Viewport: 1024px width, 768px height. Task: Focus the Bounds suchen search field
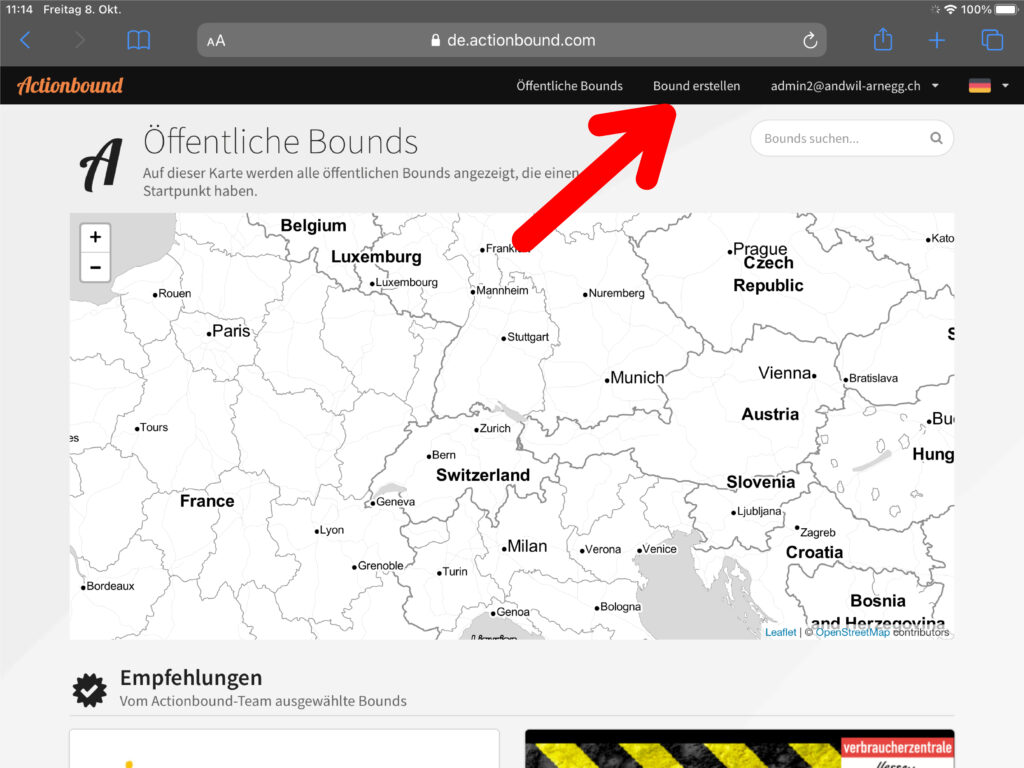[x=838, y=139]
